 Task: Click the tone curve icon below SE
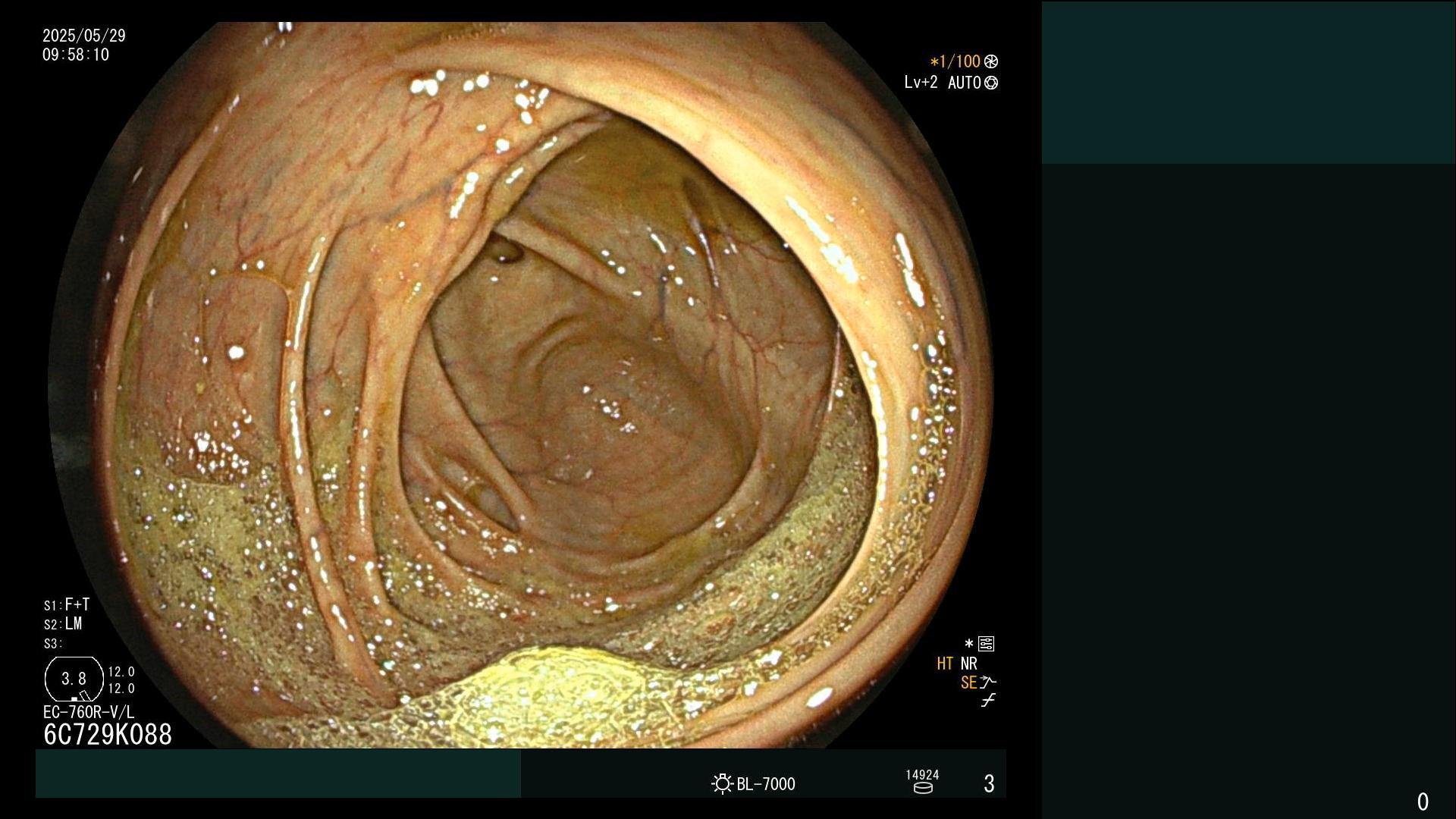[988, 701]
